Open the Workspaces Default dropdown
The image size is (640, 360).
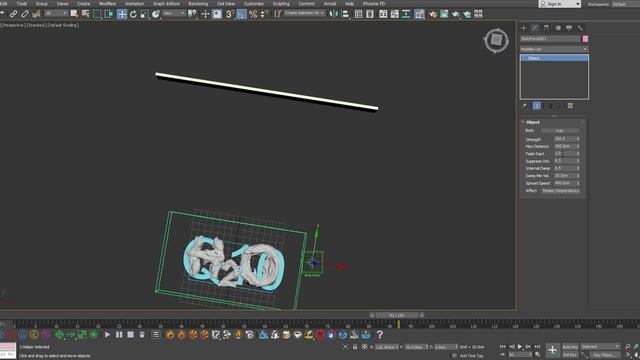[625, 4]
